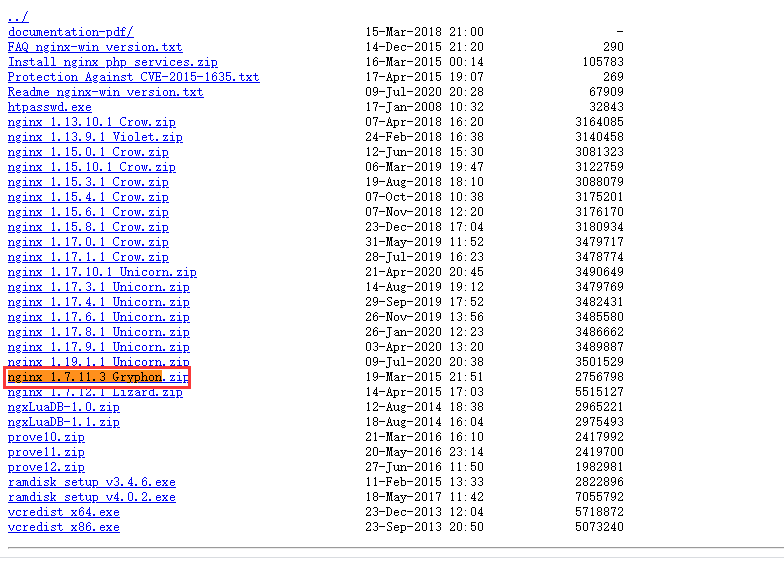Download nginx 1.13.10.1 Crow.zip

click(x=92, y=122)
